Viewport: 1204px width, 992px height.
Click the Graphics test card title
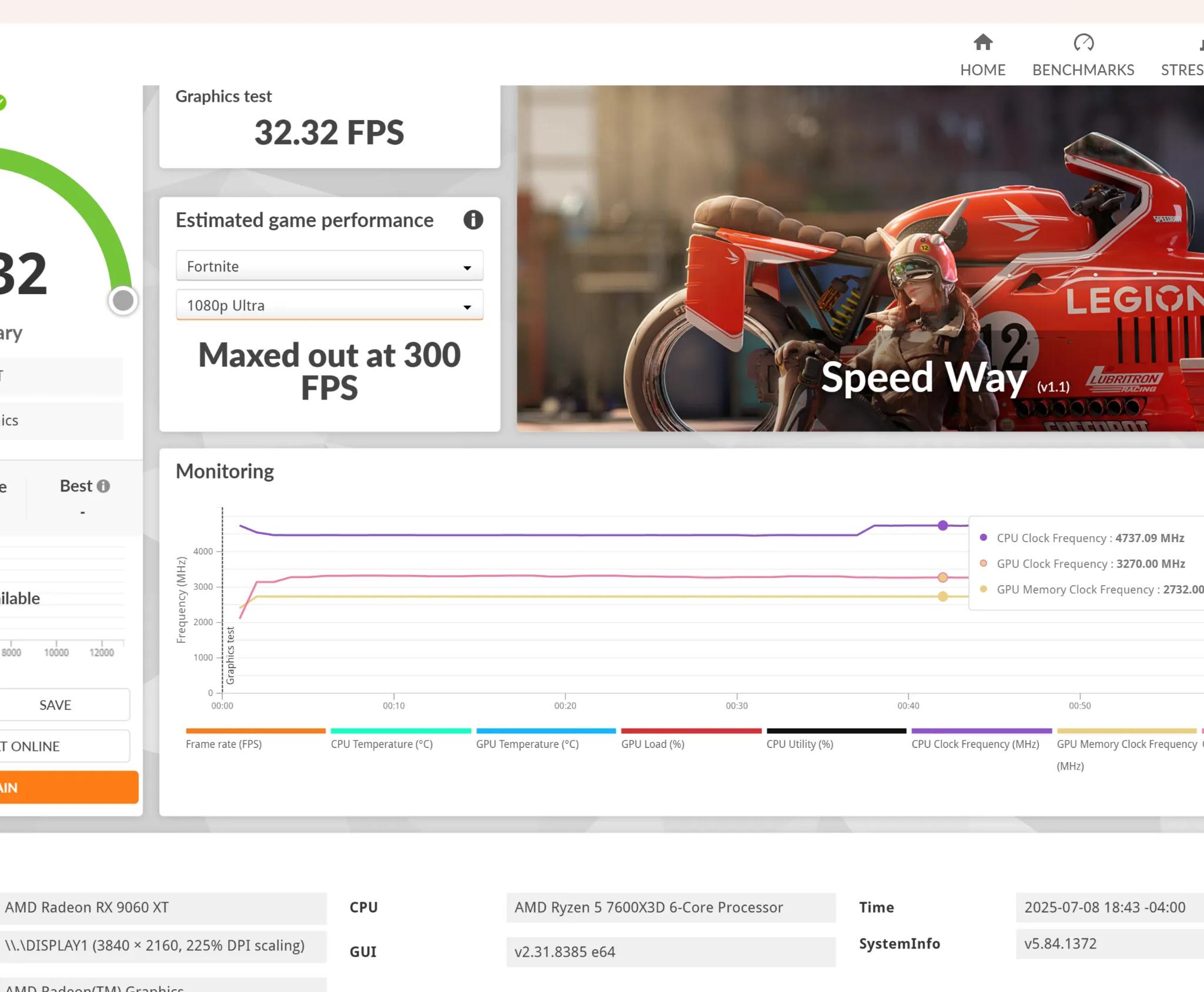tap(223, 96)
